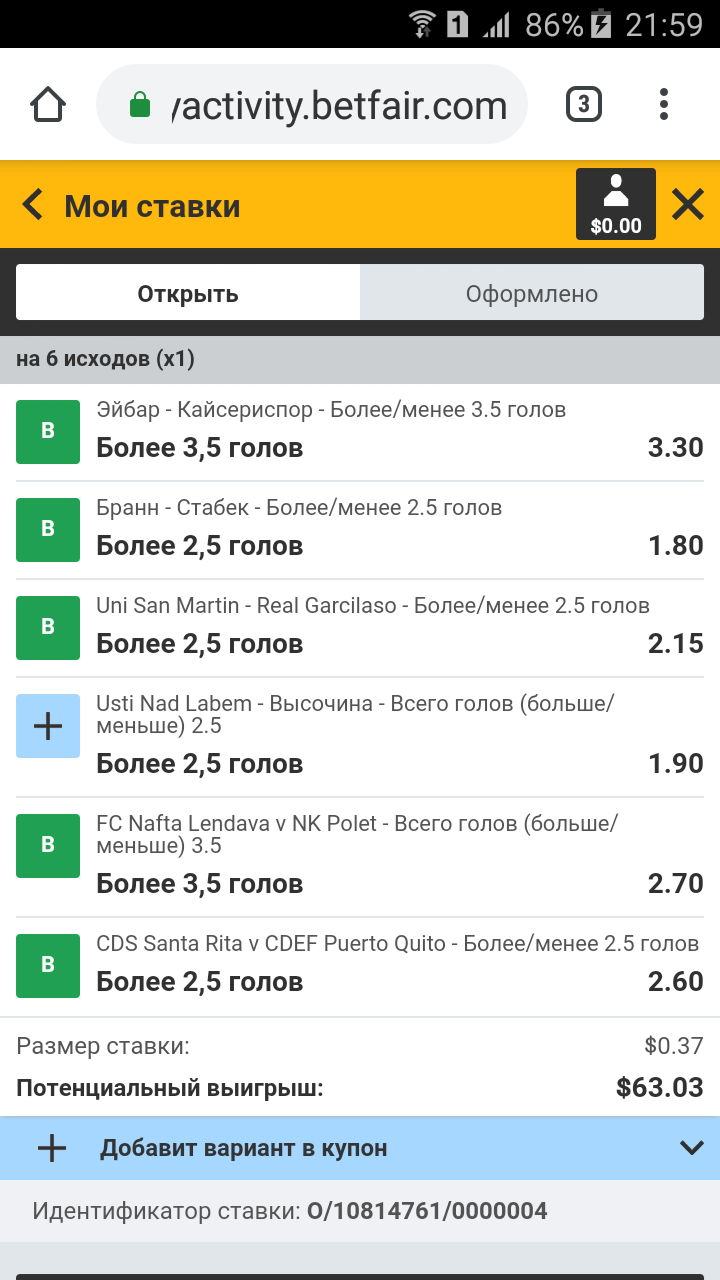The image size is (720, 1280).
Task: Open the Chrome three-dot menu
Action: click(x=664, y=104)
